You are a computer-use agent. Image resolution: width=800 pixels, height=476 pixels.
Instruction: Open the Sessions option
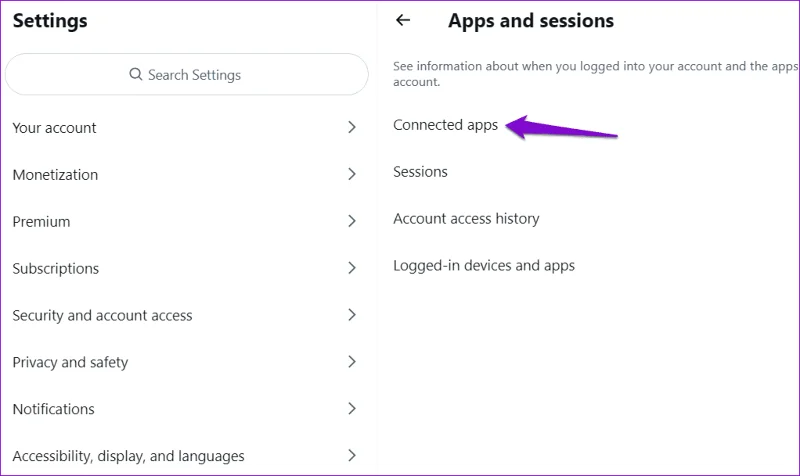(x=420, y=172)
